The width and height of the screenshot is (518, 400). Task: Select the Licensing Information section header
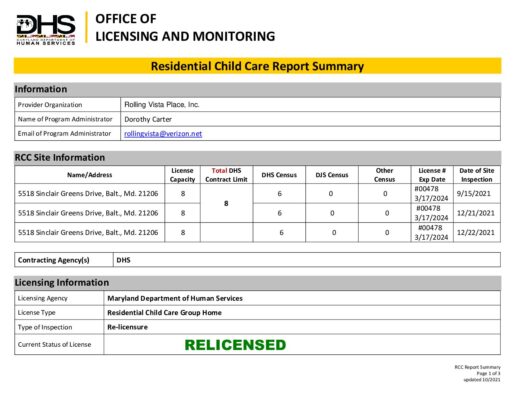[x=257, y=283]
